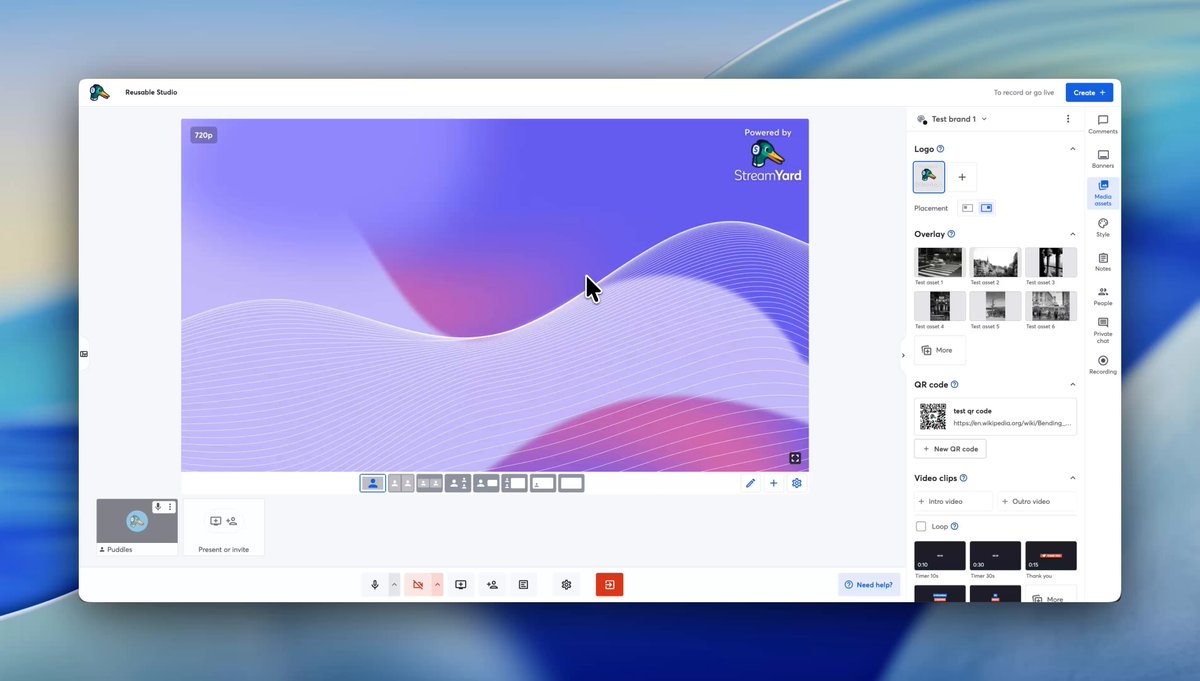Enable the Loop checkbox
The width and height of the screenshot is (1200, 681).
click(921, 526)
